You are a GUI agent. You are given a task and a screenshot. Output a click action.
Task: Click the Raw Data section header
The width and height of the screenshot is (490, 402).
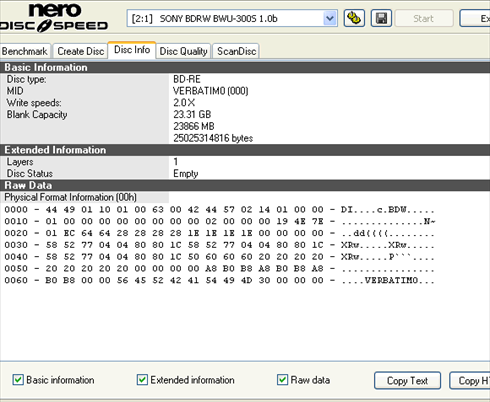(245, 185)
